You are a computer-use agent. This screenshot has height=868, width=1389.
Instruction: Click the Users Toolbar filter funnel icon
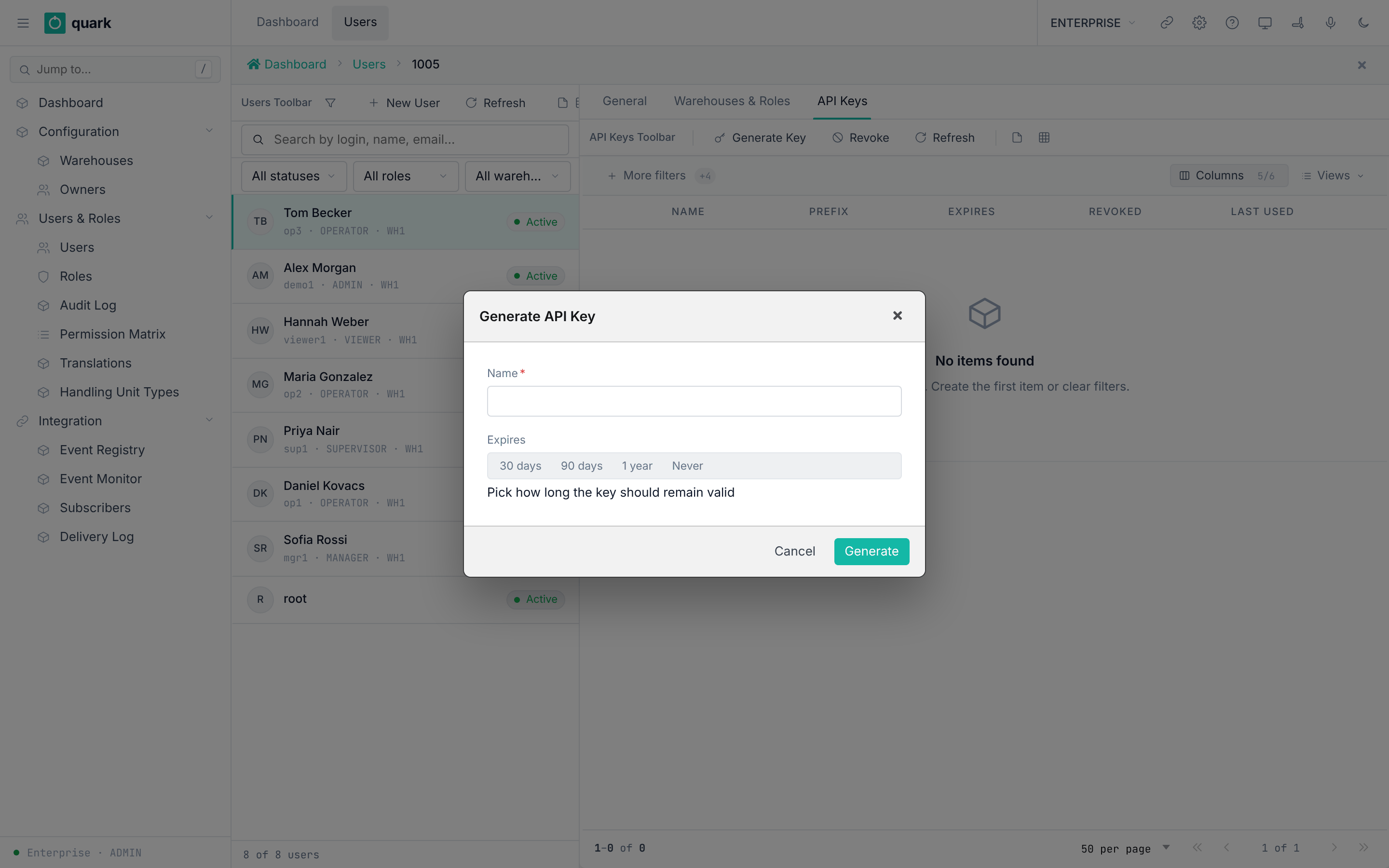(x=330, y=103)
